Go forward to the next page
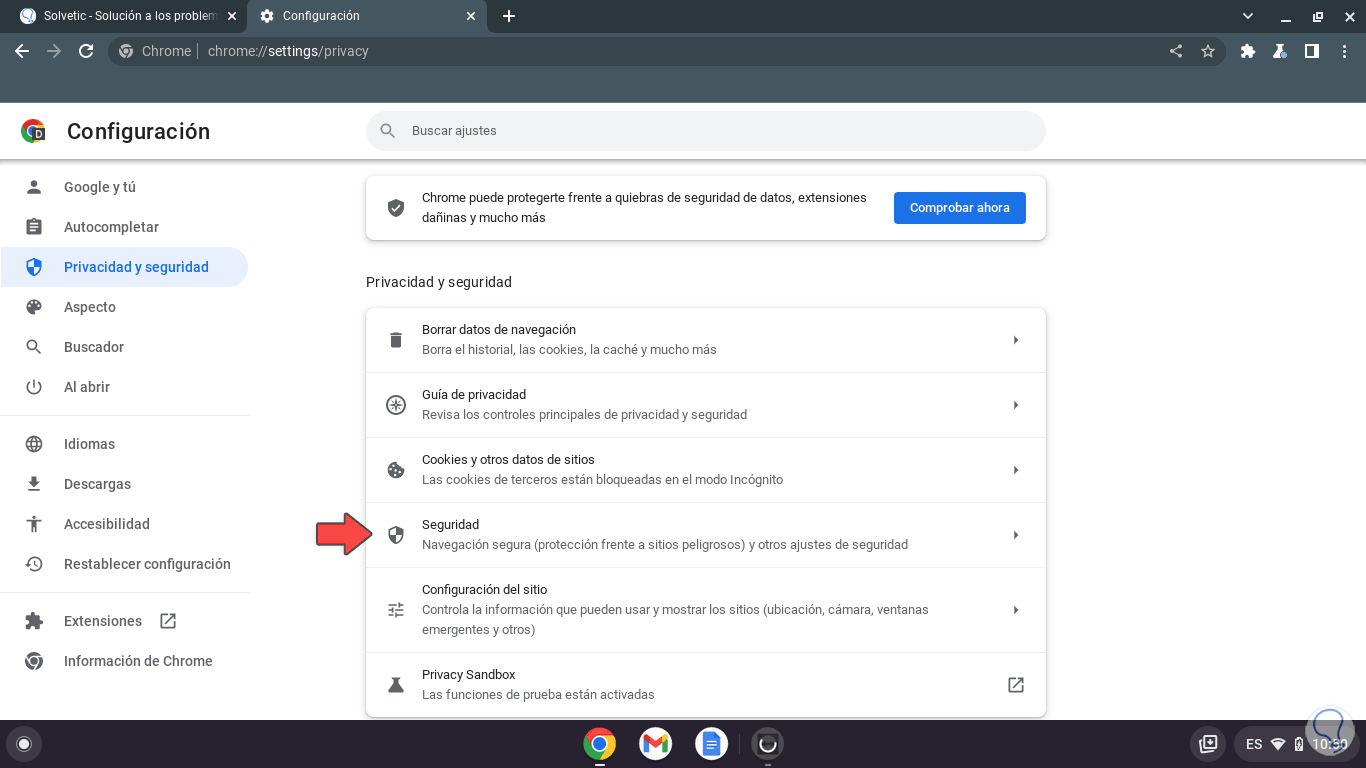Image resolution: width=1366 pixels, height=768 pixels. click(54, 51)
